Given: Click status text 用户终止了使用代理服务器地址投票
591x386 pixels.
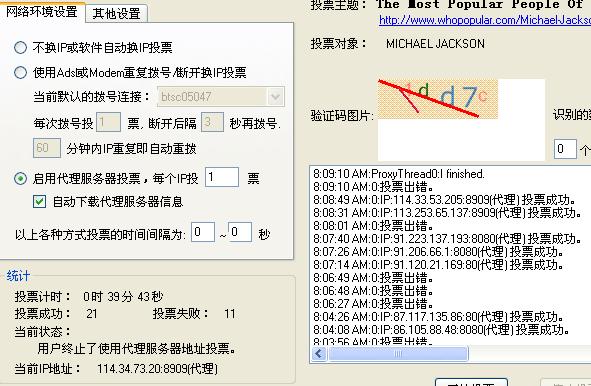Looking at the screenshot, I should [x=137, y=349].
